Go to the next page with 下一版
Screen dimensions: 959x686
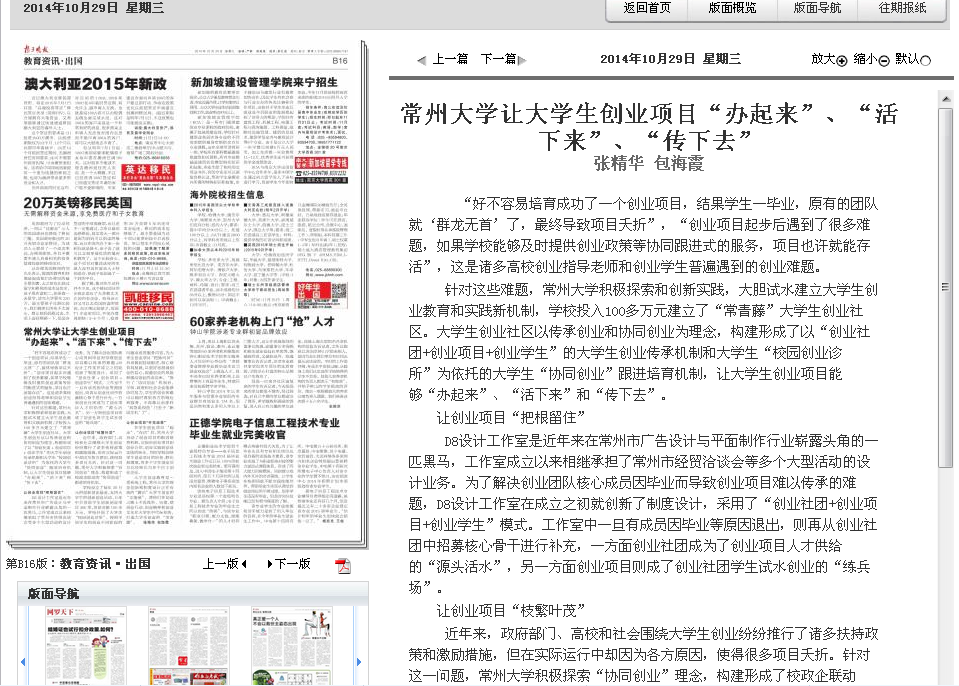tap(289, 564)
